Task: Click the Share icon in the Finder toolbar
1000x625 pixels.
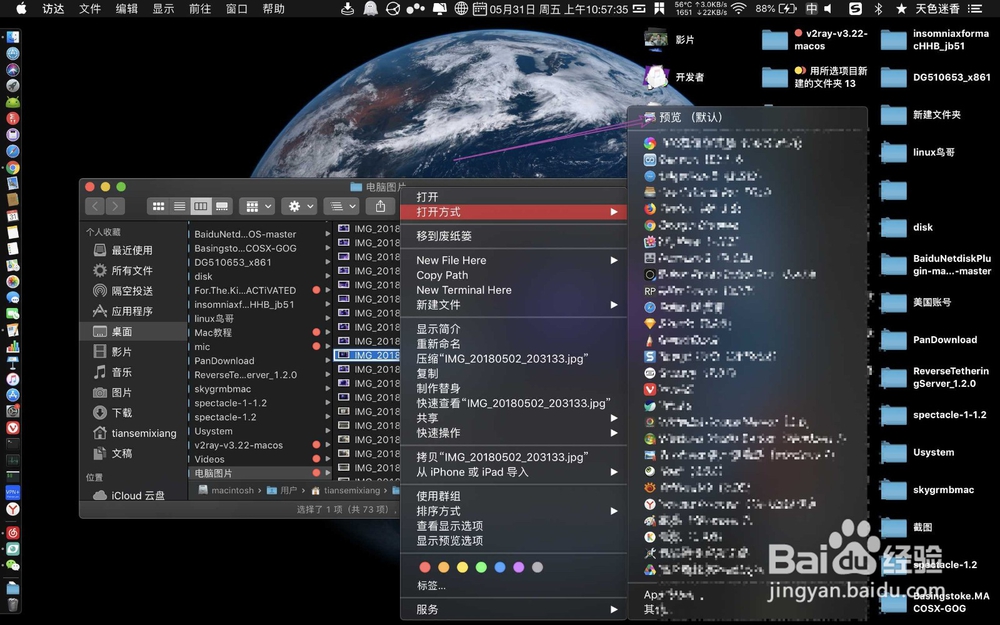Action: 381,205
